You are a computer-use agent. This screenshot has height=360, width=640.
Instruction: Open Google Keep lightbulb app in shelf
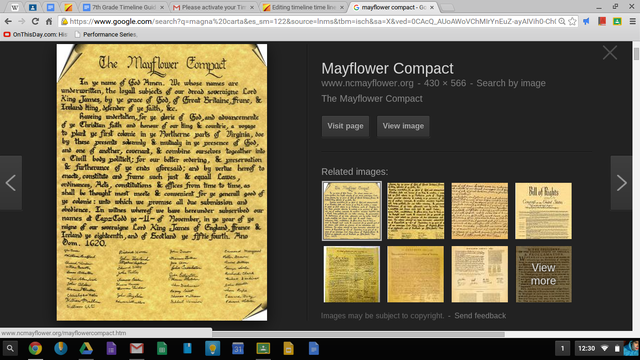pyautogui.click(x=213, y=349)
